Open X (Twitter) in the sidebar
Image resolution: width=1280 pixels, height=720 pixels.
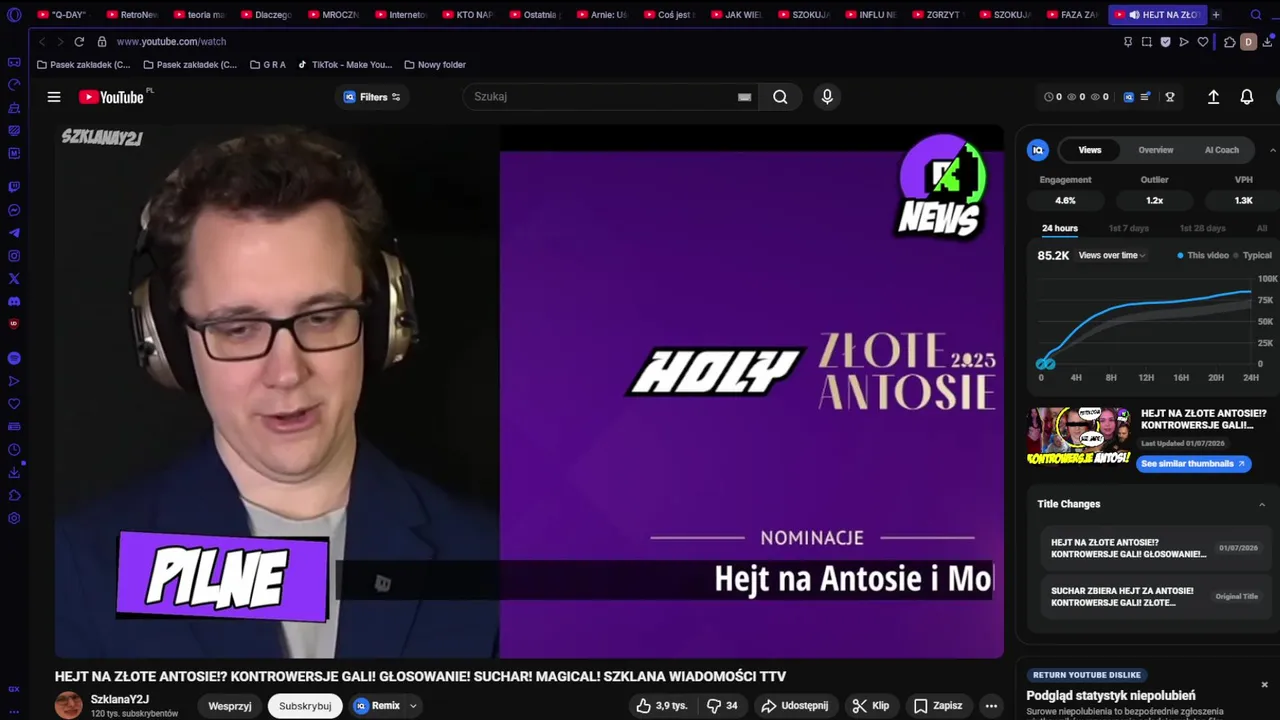(14, 279)
